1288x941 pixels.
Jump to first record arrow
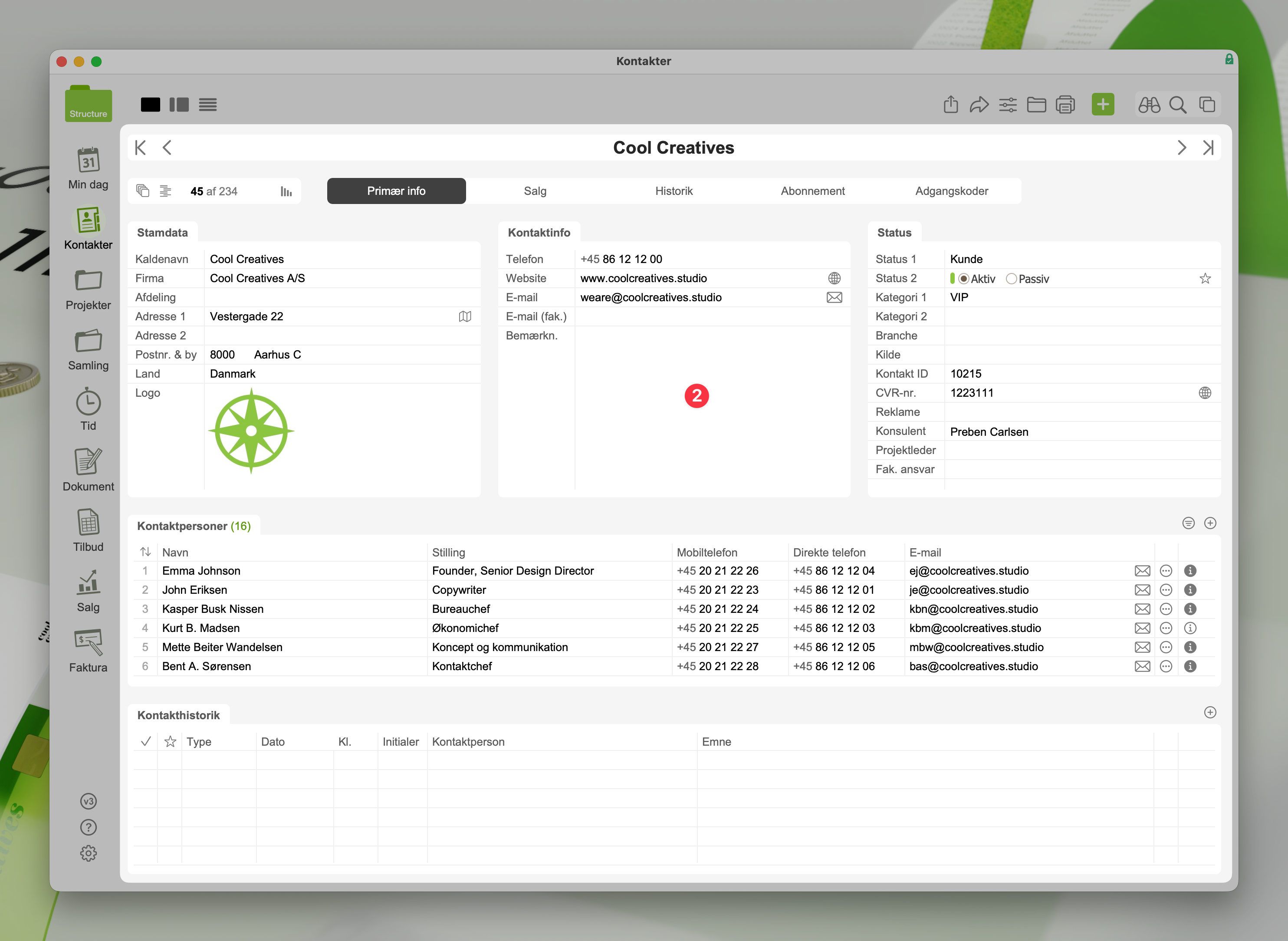click(x=140, y=148)
